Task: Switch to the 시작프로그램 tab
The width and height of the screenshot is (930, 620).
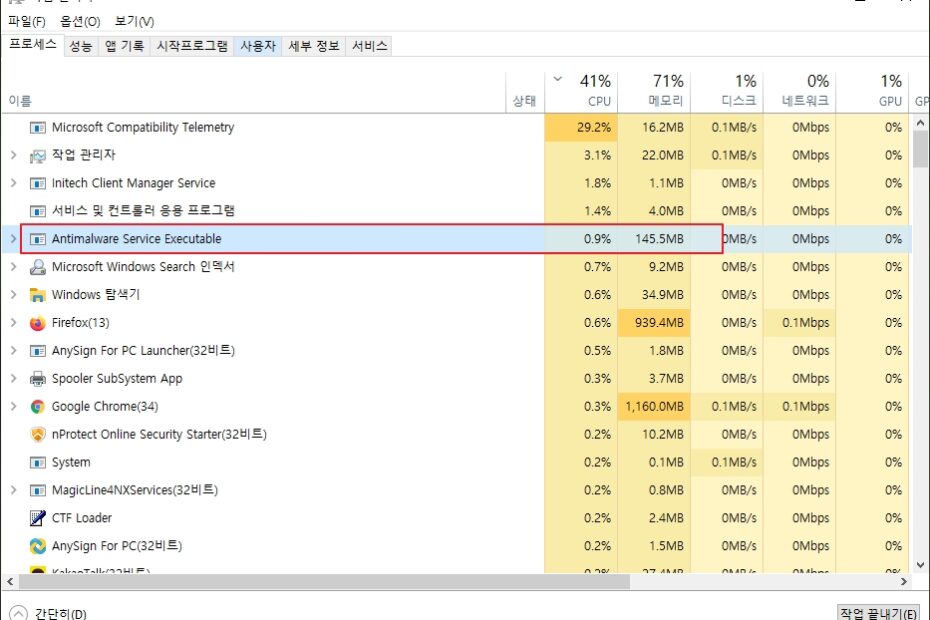Action: click(x=192, y=46)
